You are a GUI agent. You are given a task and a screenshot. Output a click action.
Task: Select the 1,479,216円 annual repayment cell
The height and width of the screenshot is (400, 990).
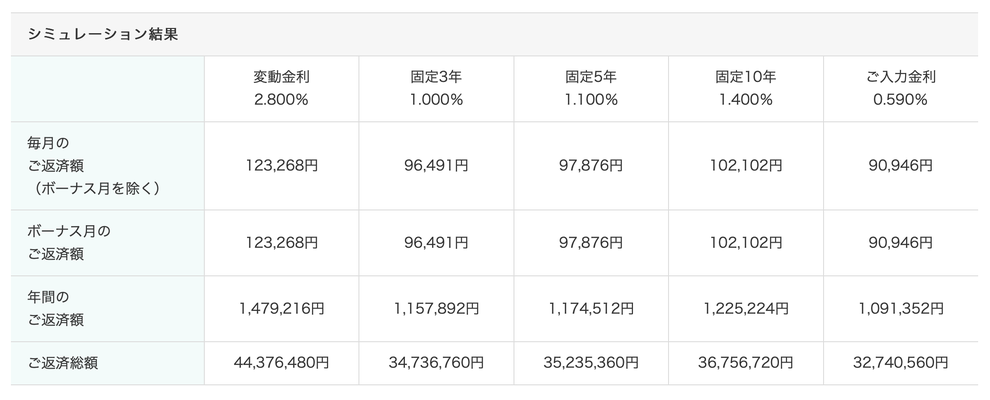tap(282, 309)
